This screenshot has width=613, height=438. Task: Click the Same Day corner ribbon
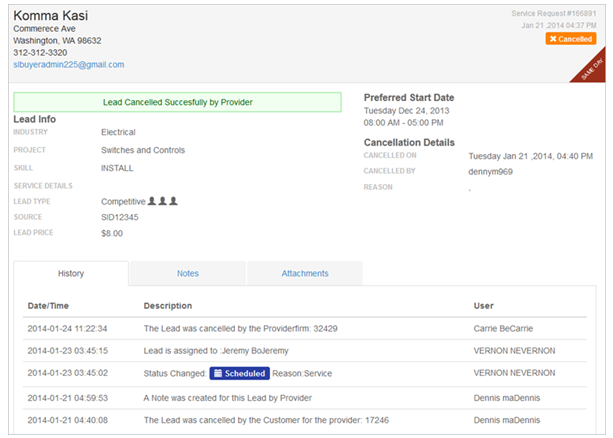point(588,68)
